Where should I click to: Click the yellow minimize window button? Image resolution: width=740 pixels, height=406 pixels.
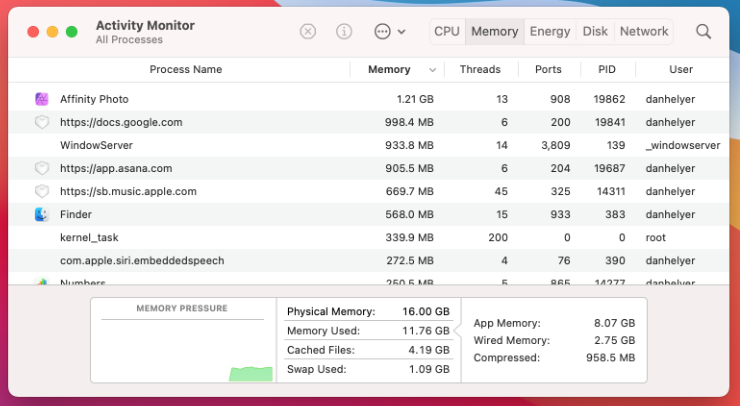pos(52,32)
